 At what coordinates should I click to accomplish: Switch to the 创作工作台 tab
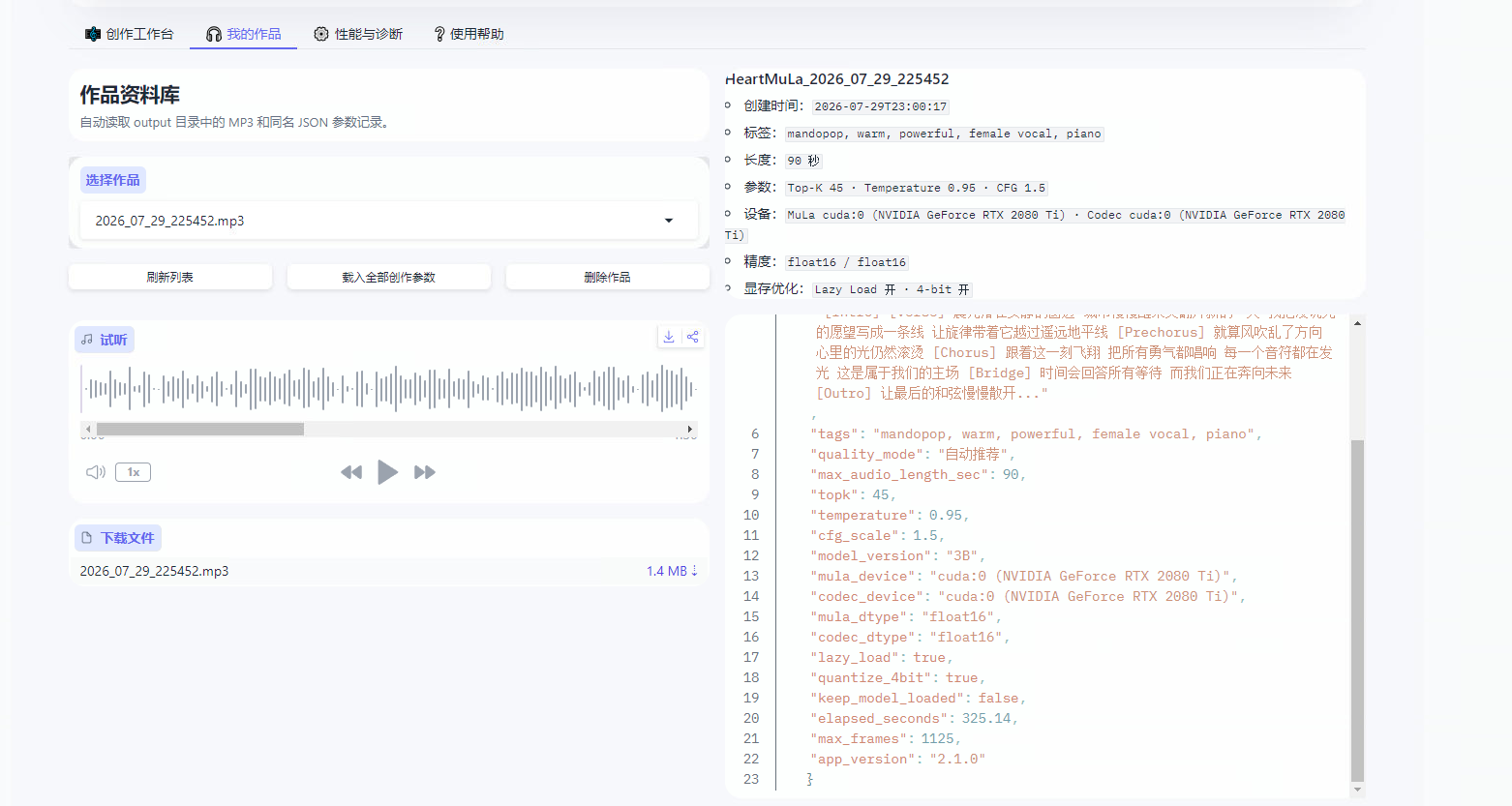(x=130, y=34)
